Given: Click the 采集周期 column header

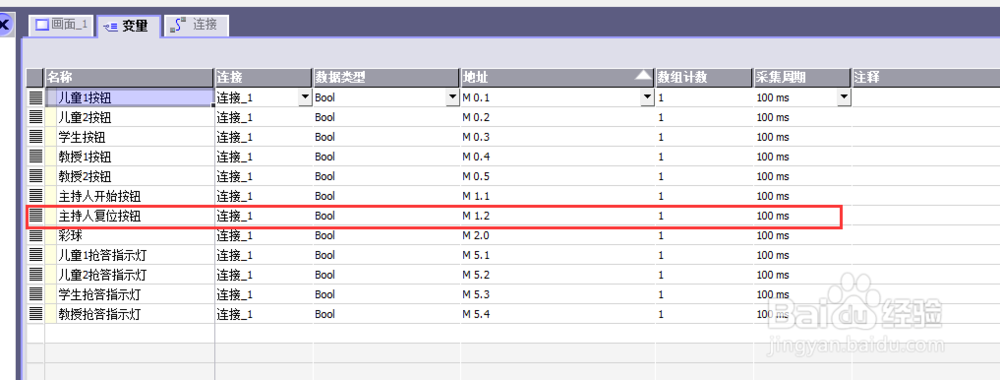Looking at the screenshot, I should point(802,78).
